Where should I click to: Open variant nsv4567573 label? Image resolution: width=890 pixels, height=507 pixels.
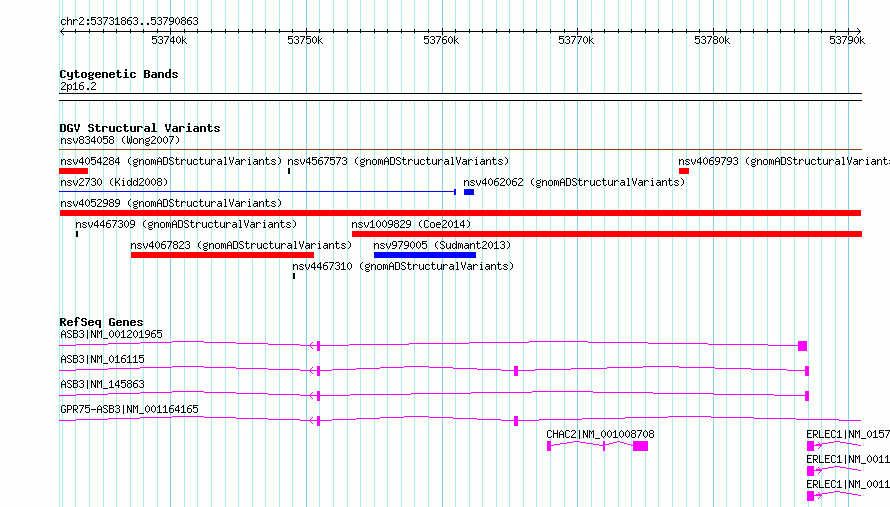398,161
